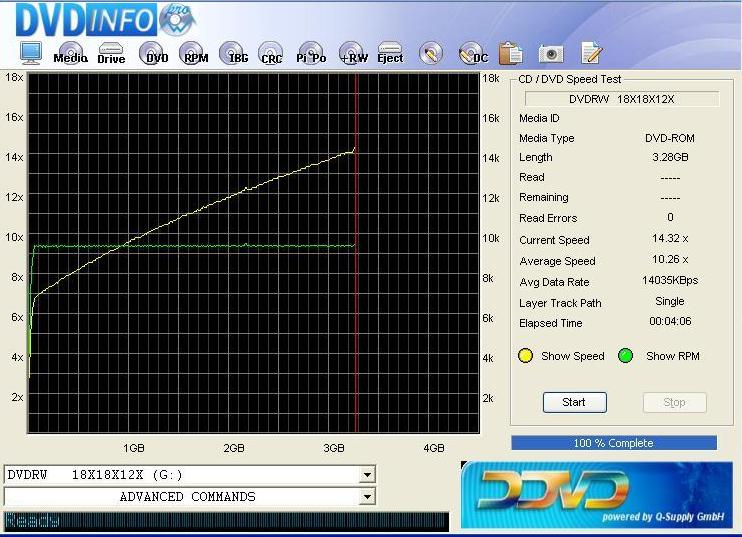The width and height of the screenshot is (742, 537).
Task: Click the Ready status bar
Action: click(x=226, y=521)
